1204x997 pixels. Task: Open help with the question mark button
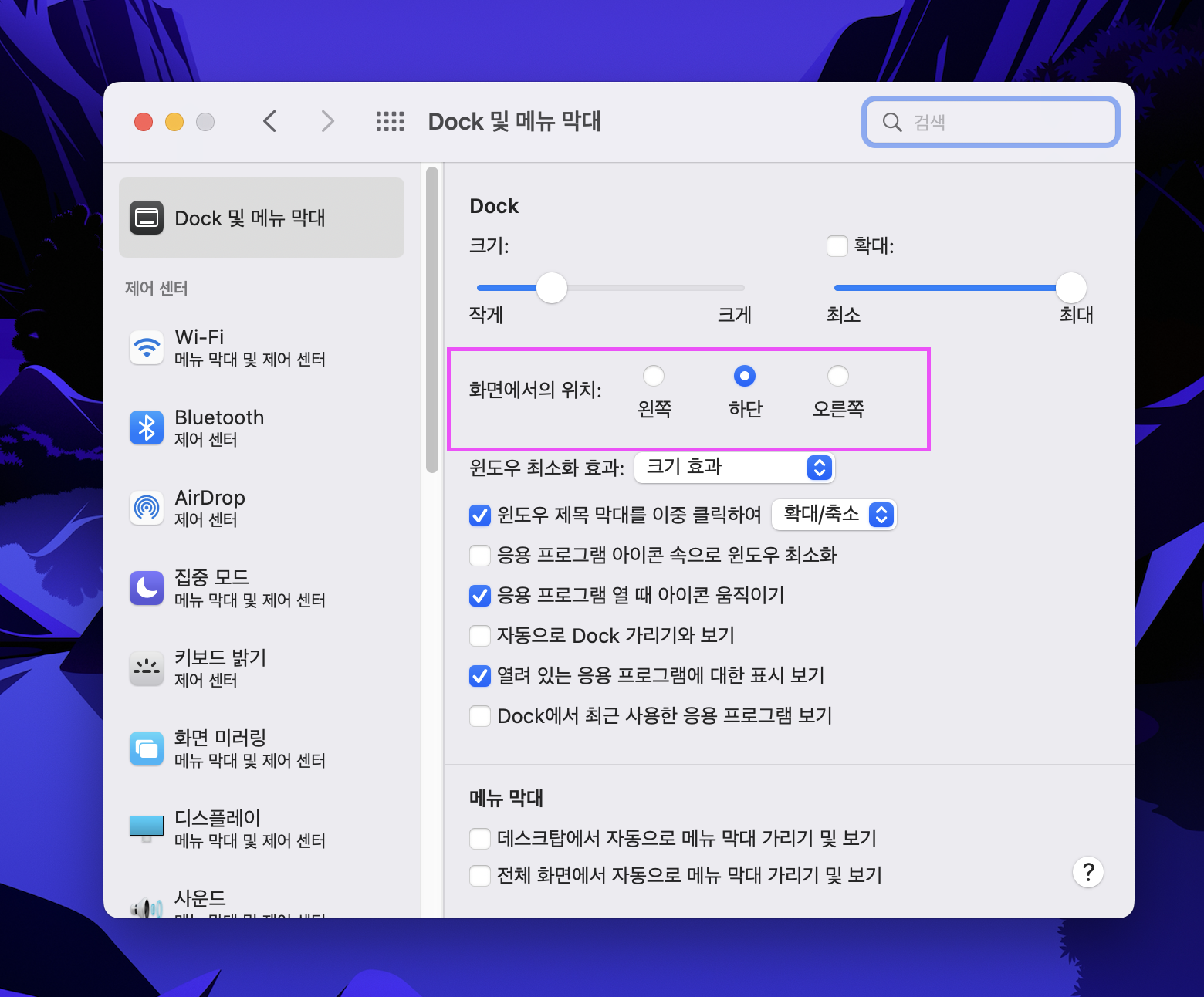tap(1088, 872)
